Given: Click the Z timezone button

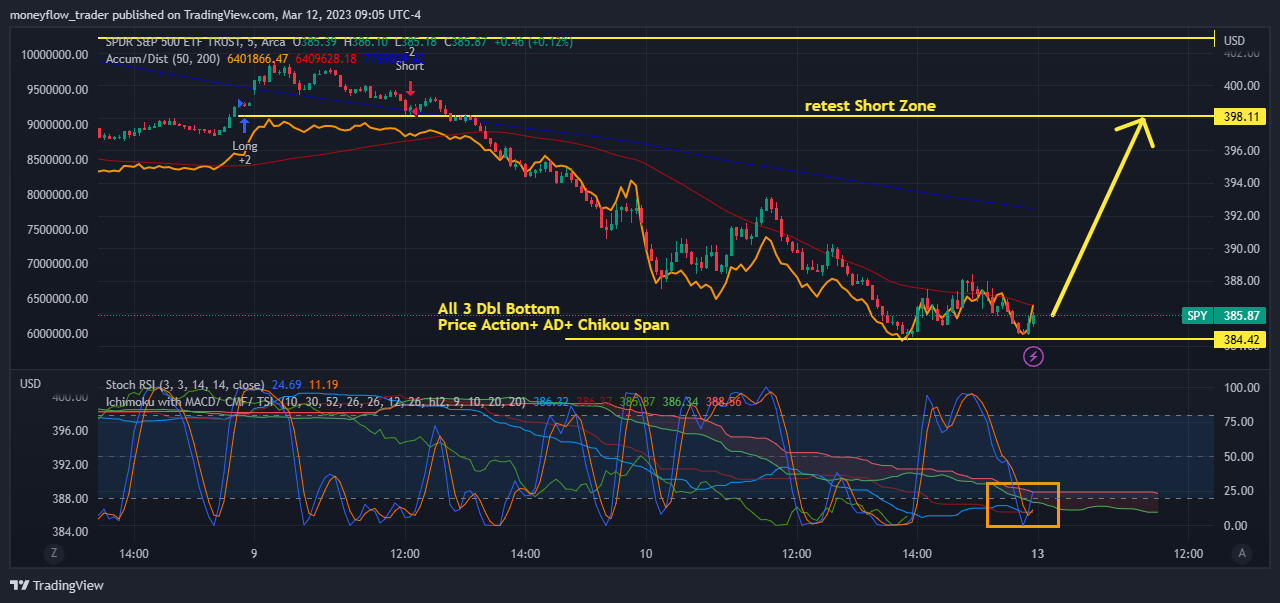Looking at the screenshot, I should click(54, 553).
